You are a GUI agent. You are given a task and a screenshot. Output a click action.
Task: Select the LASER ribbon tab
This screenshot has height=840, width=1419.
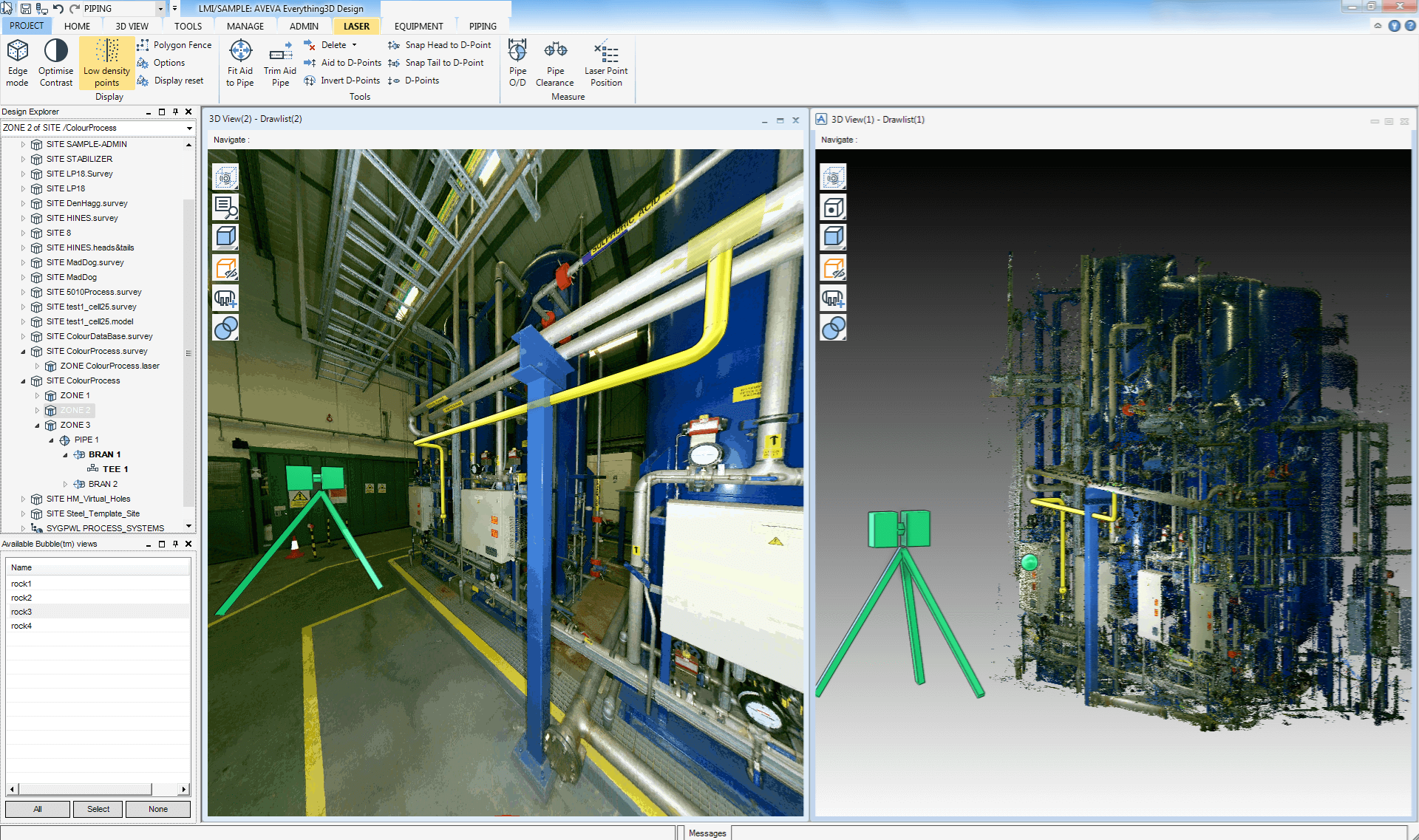[357, 25]
